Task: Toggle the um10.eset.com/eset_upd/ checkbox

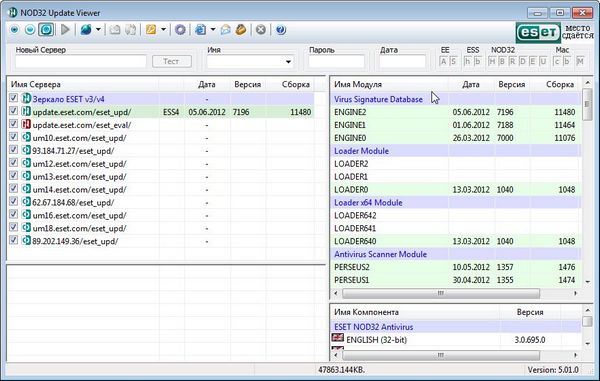Action: click(13, 137)
